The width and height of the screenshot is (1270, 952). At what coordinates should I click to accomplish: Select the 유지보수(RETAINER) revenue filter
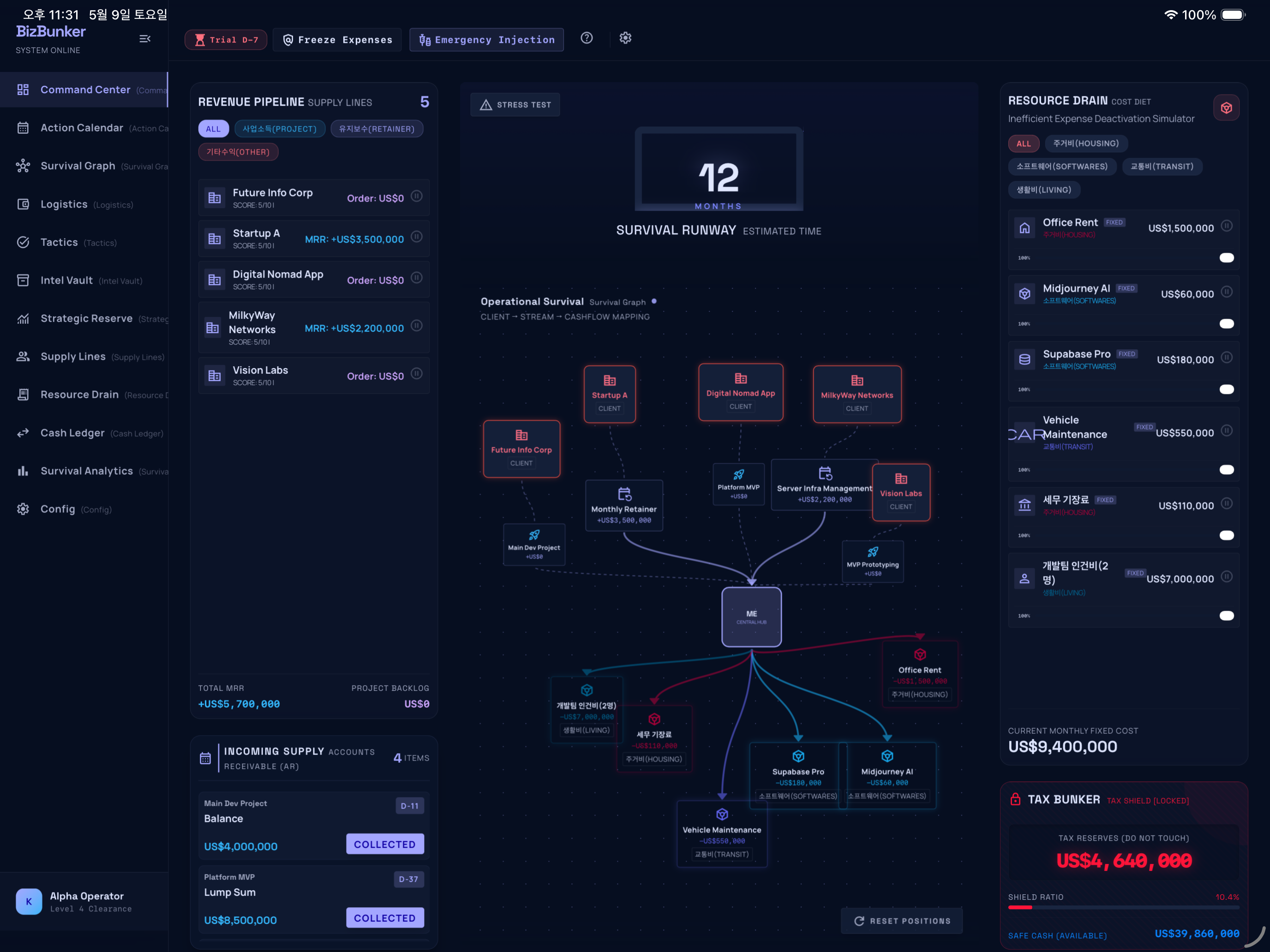pos(377,129)
